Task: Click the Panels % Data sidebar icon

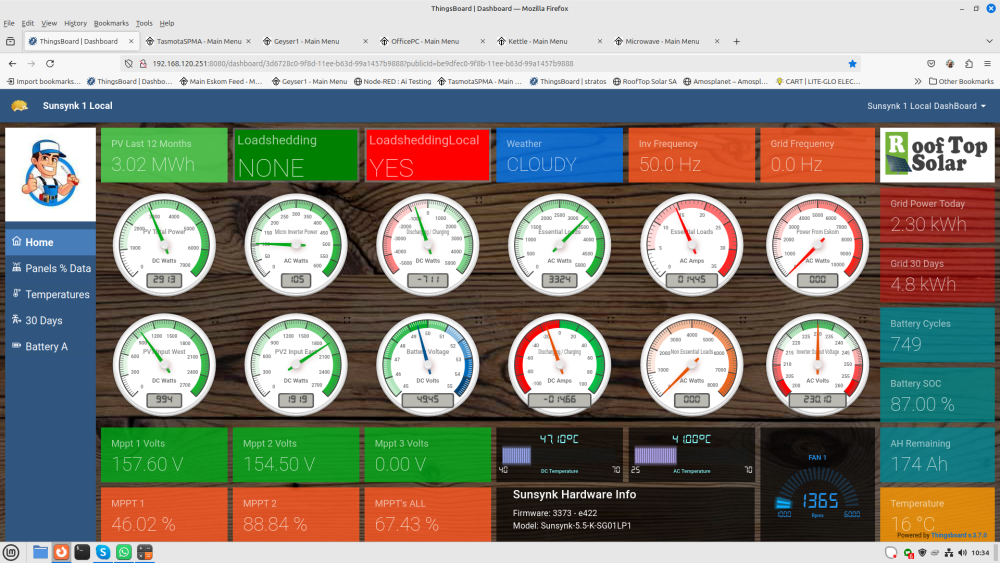Action: [x=17, y=268]
